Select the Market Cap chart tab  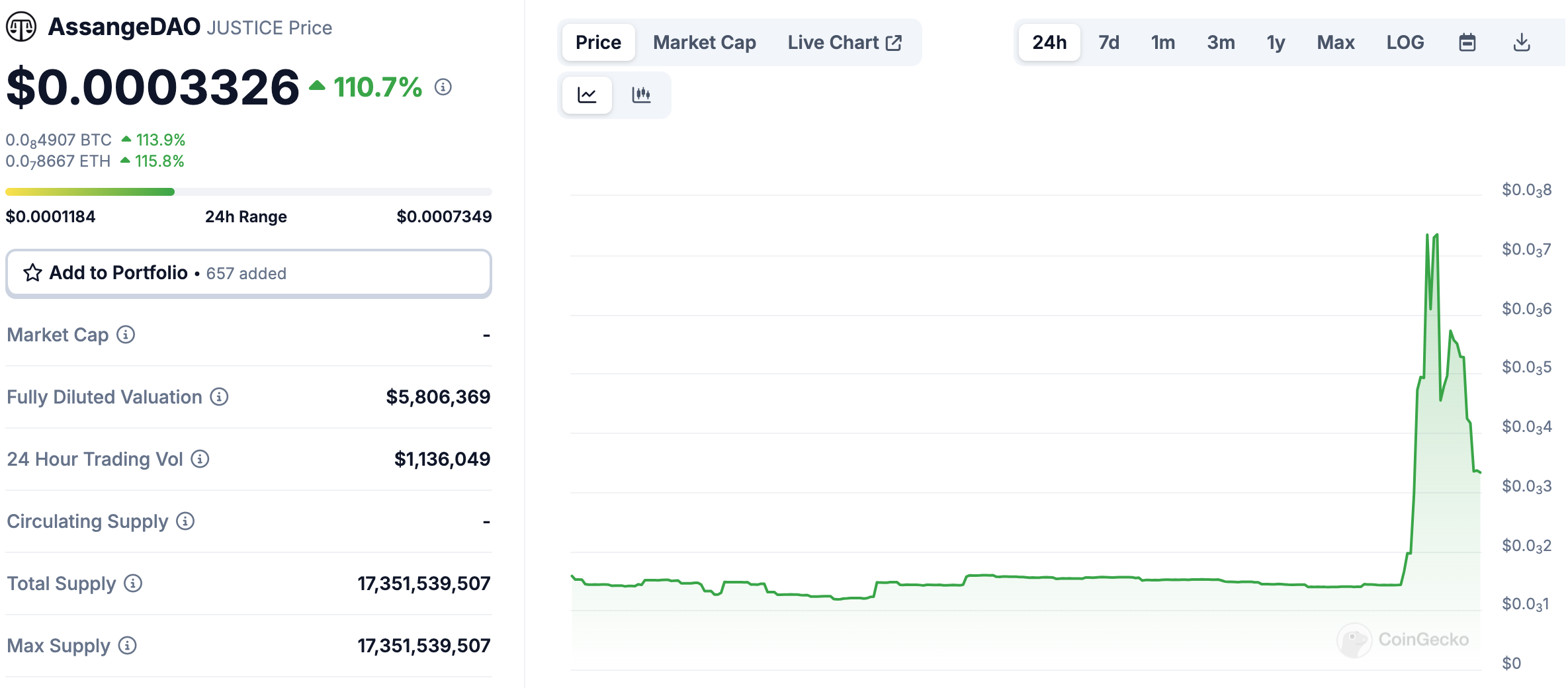(x=705, y=42)
